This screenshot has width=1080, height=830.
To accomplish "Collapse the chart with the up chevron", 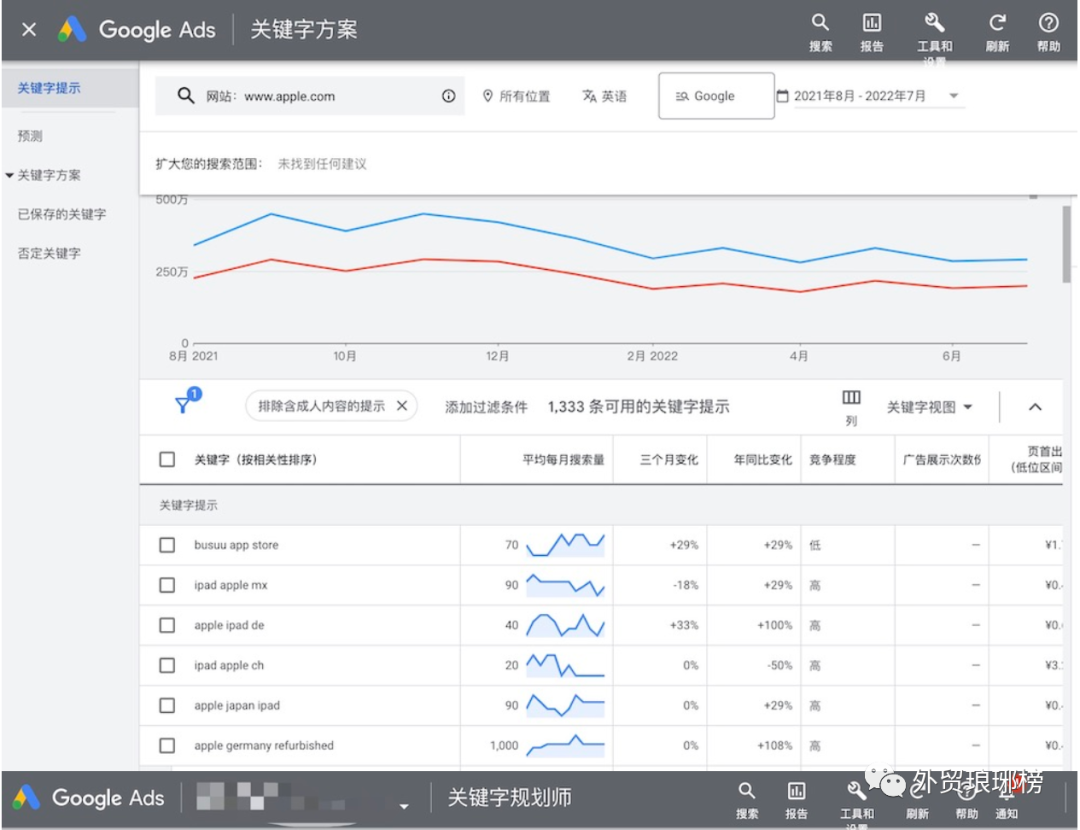I will click(x=1035, y=407).
